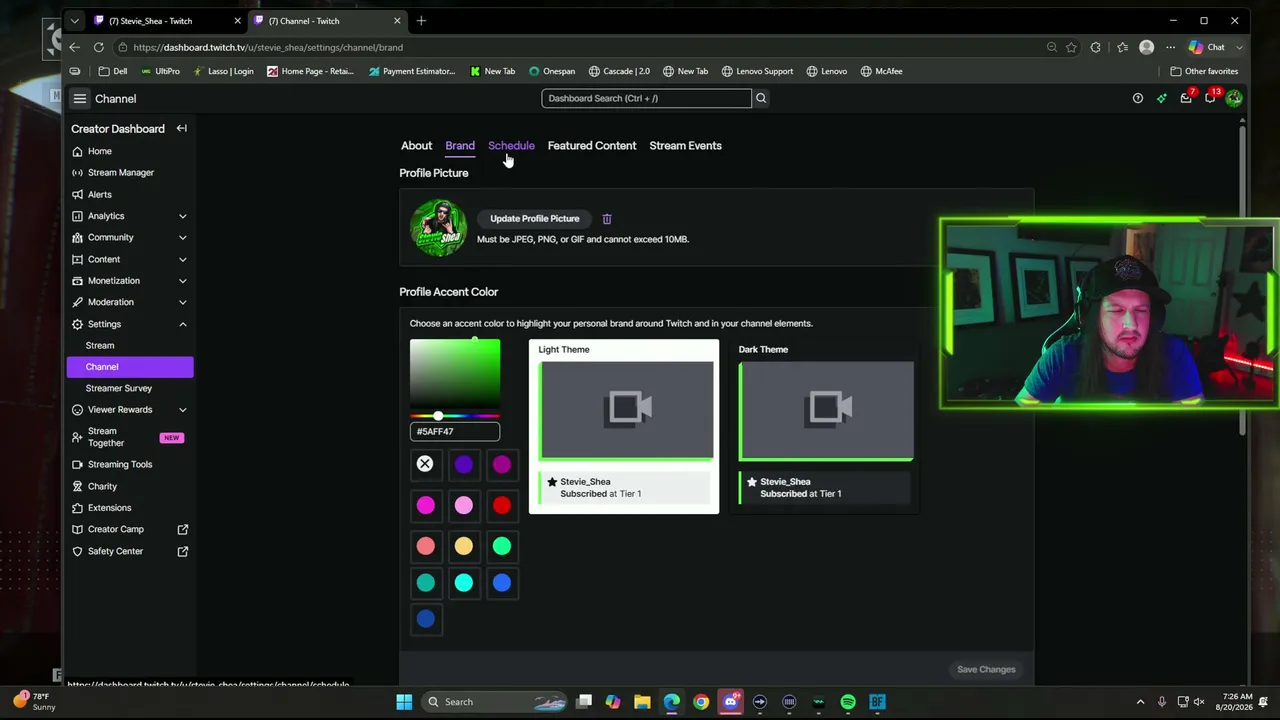Go back in the browser
Viewport: 1280px width, 720px height.
tap(74, 47)
